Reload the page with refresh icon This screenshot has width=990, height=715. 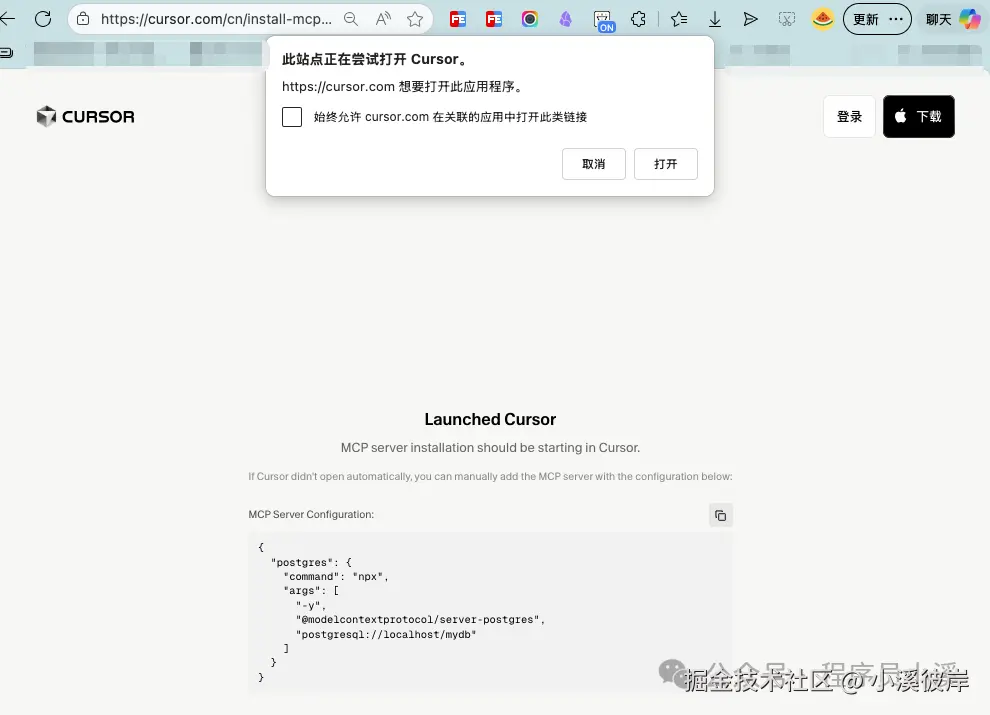click(x=43, y=19)
